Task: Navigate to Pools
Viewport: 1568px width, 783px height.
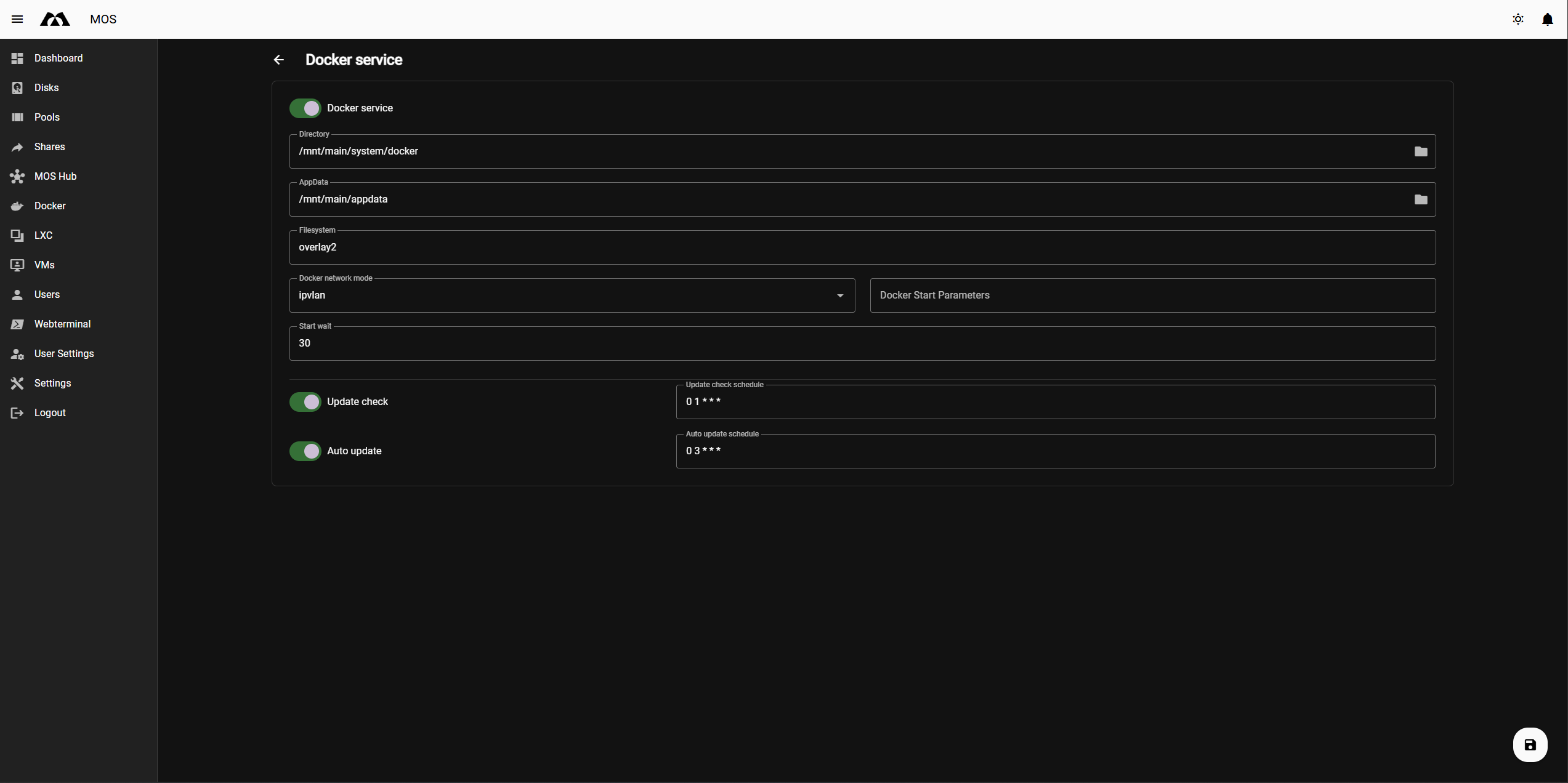Action: click(47, 117)
